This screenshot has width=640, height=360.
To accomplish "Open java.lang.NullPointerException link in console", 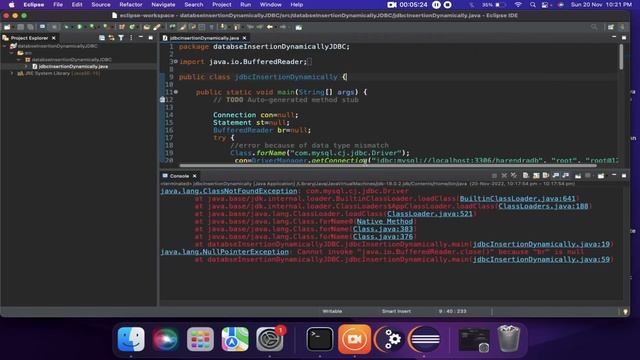I will 224,252.
